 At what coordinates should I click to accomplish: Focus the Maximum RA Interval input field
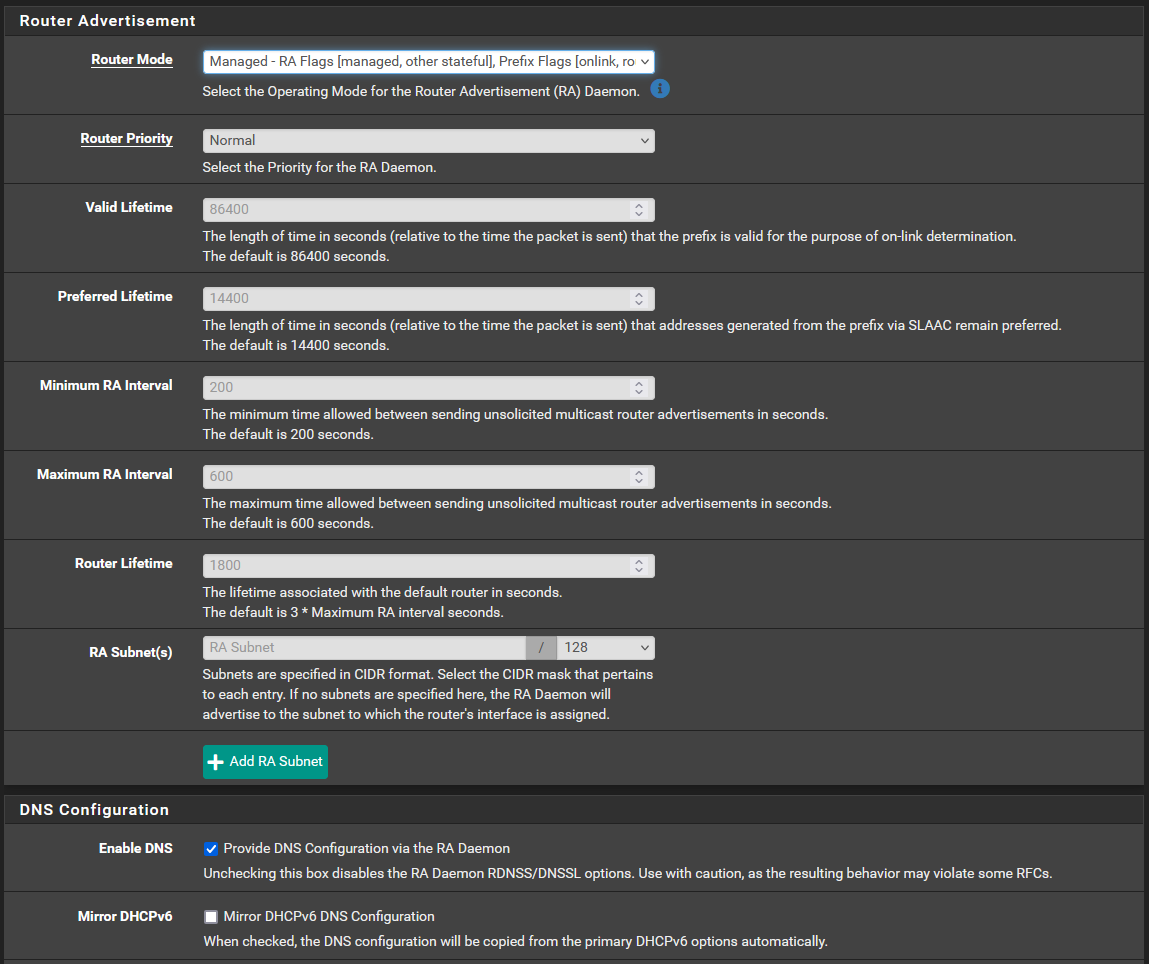[x=429, y=477]
